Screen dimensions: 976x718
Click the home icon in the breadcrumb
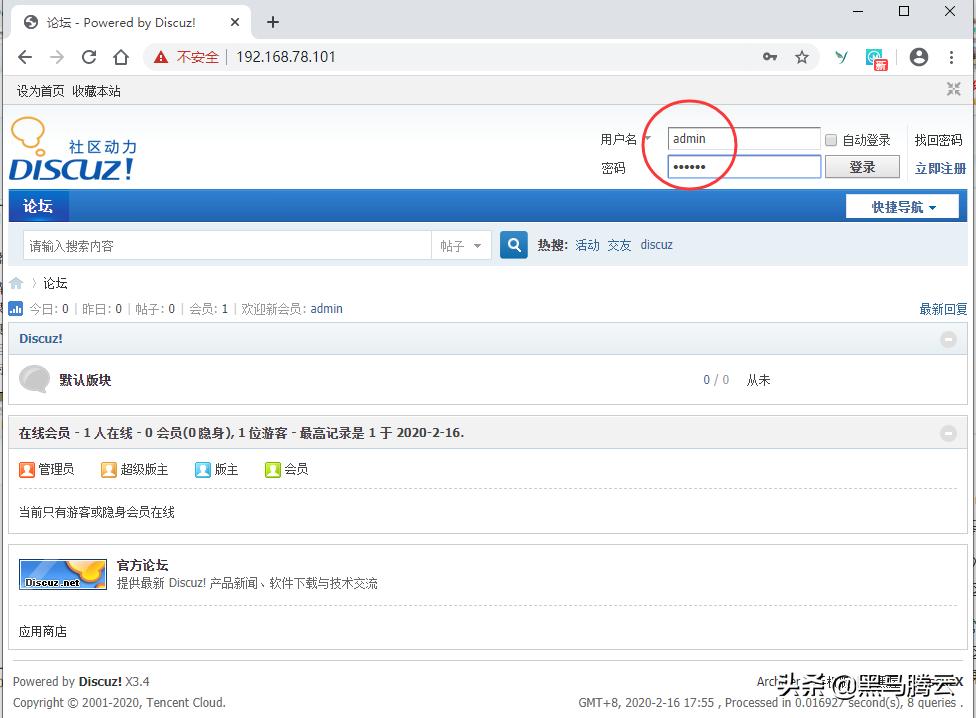(x=15, y=283)
